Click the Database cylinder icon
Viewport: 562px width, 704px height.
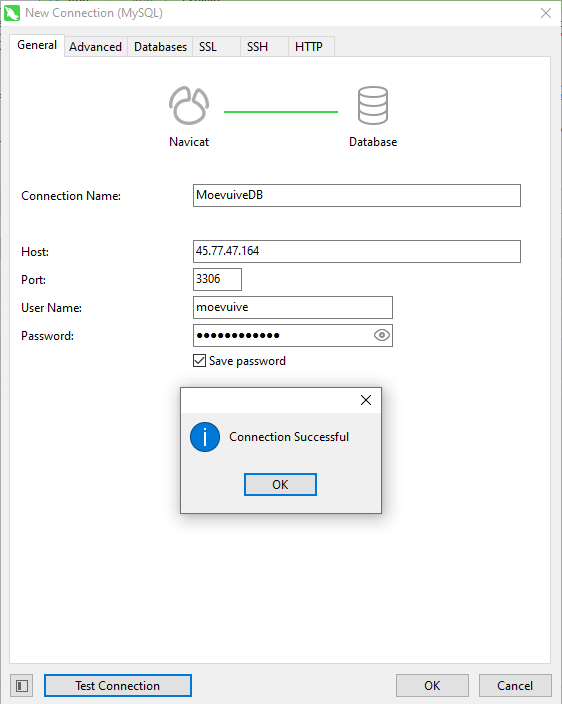[x=373, y=106]
